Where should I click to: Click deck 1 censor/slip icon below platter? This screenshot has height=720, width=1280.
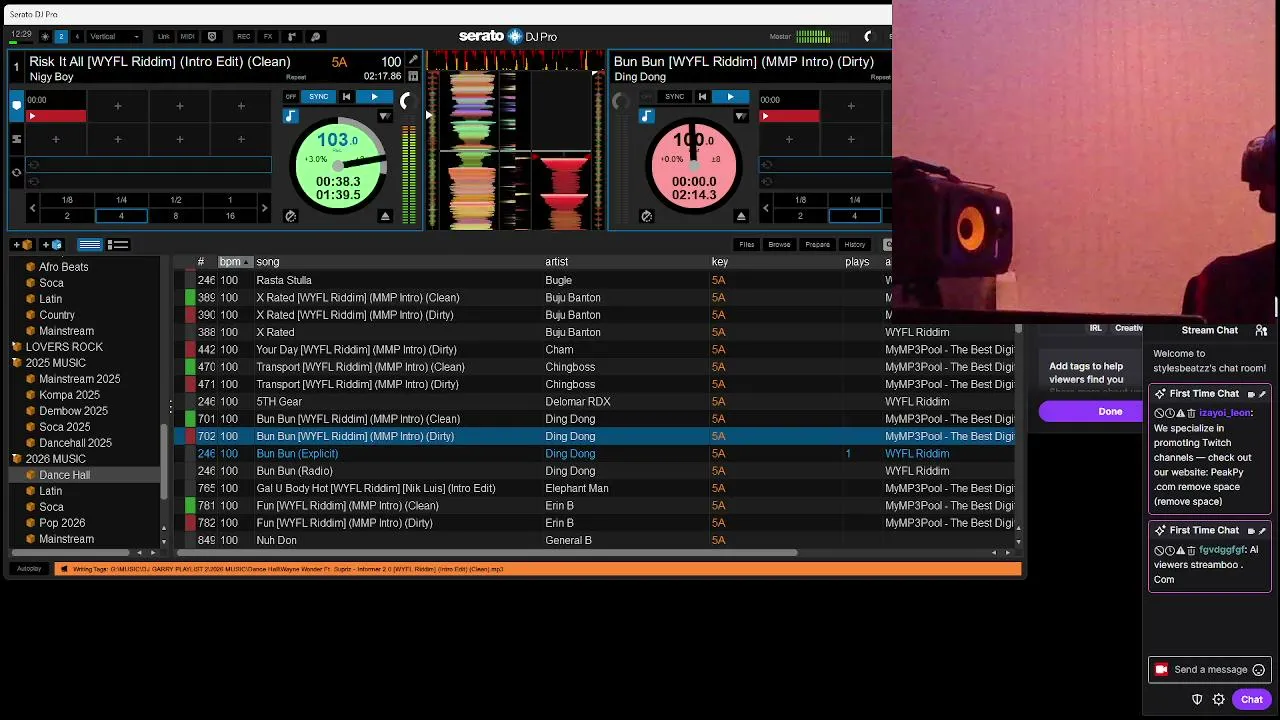point(291,216)
